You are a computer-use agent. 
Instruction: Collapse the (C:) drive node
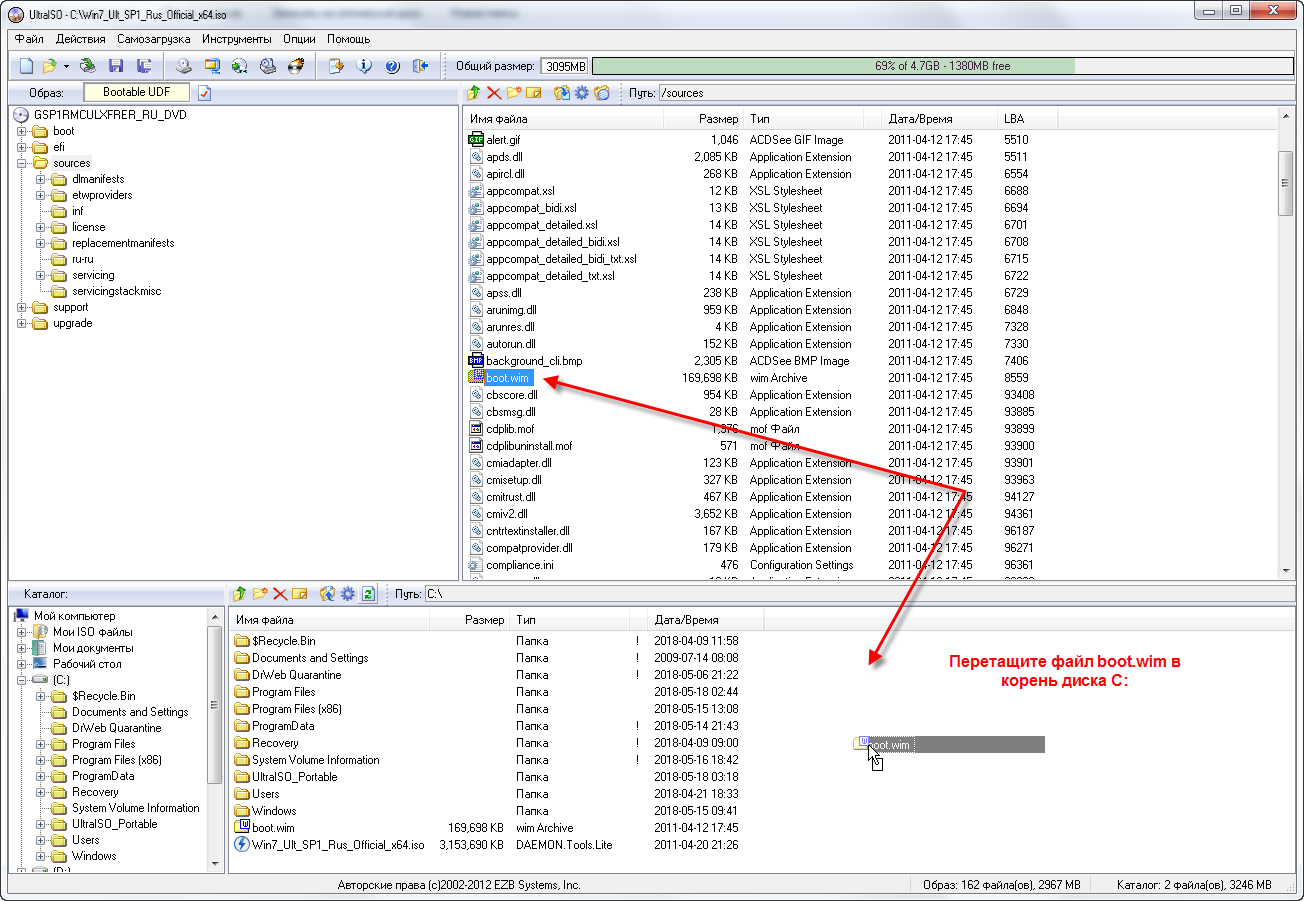click(22, 680)
